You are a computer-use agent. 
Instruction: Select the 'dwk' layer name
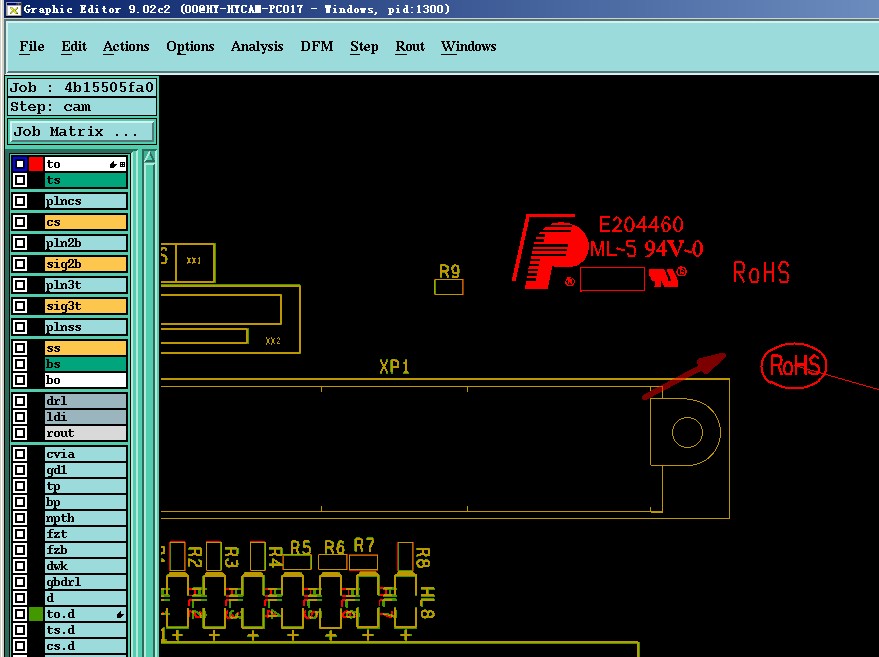click(x=85, y=566)
